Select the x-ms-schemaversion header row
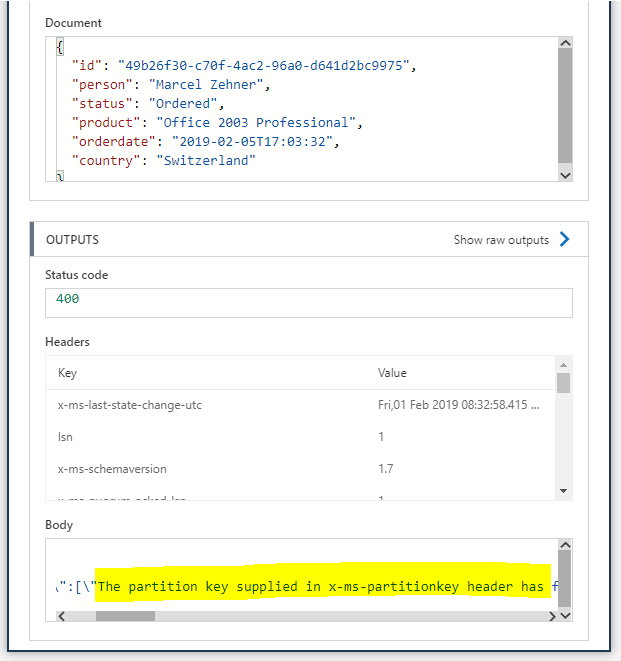The width and height of the screenshot is (621, 661). (300, 469)
